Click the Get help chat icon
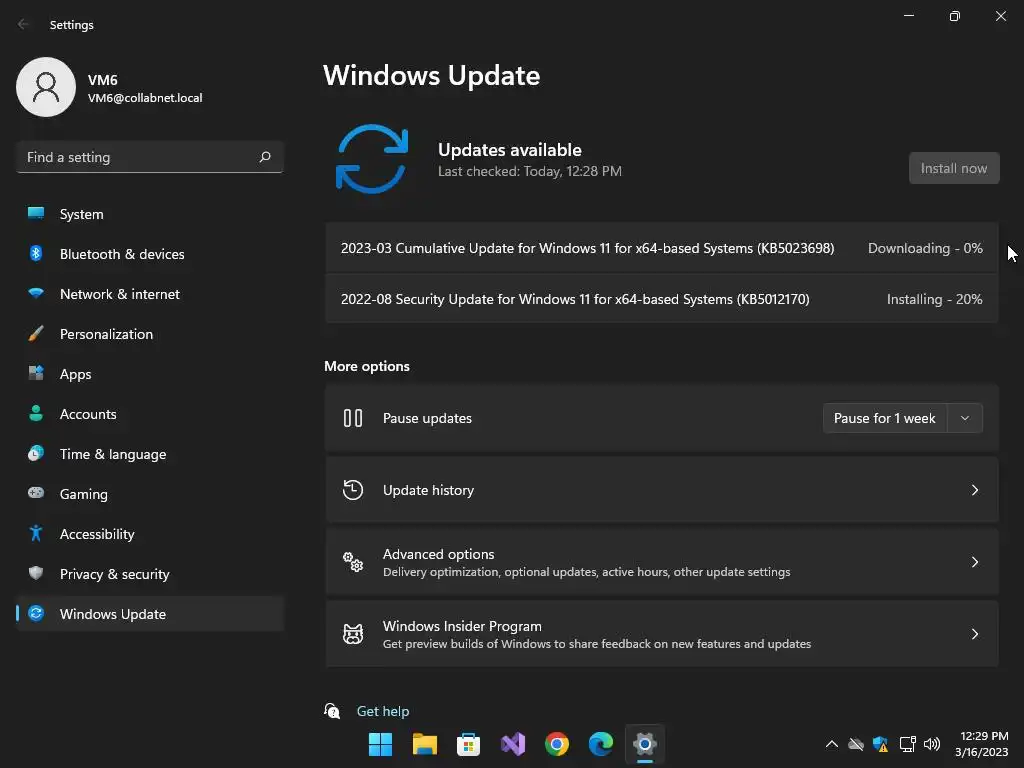The image size is (1024, 768). [332, 711]
